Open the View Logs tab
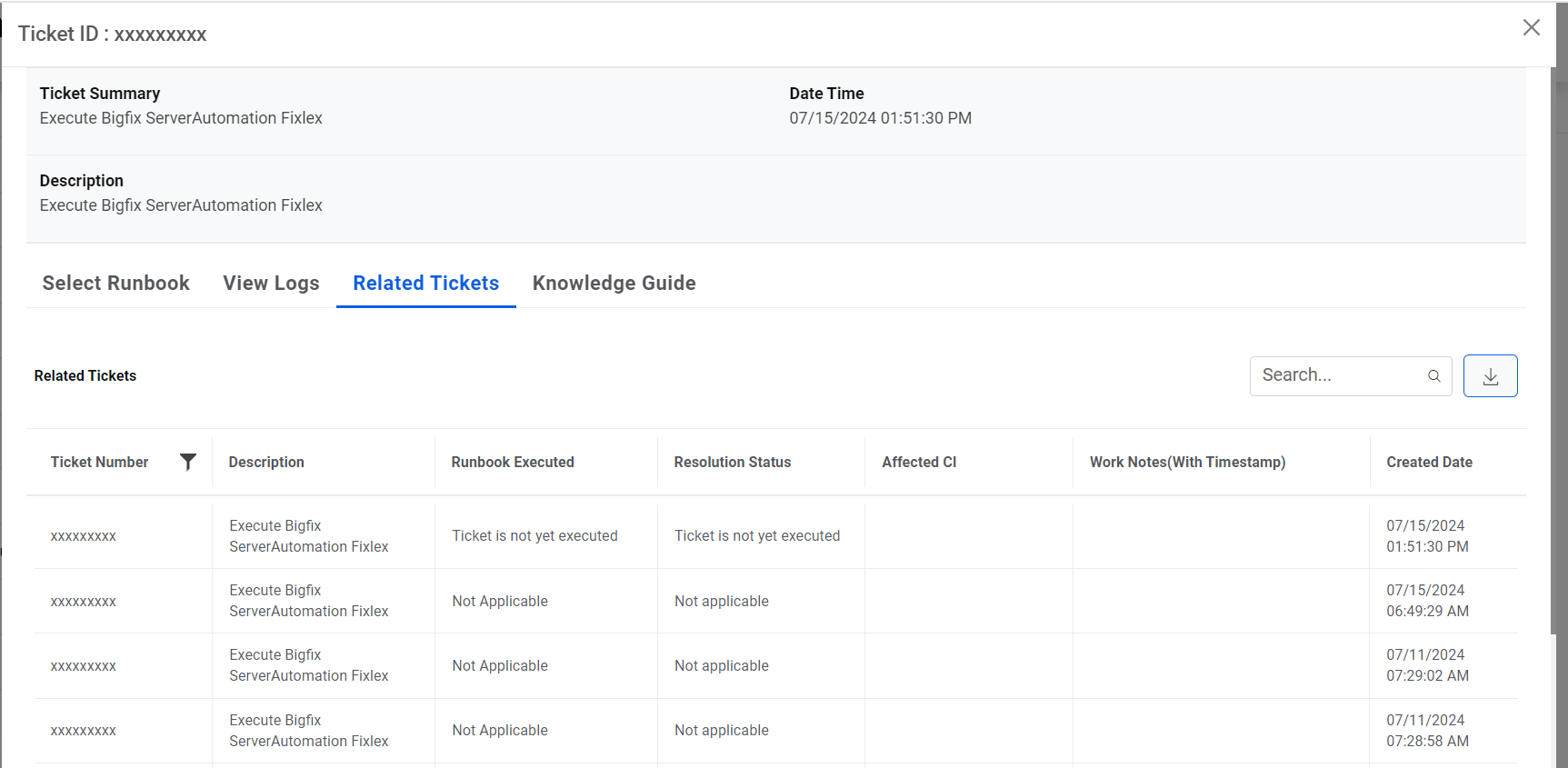The height and width of the screenshot is (768, 1568). [271, 284]
